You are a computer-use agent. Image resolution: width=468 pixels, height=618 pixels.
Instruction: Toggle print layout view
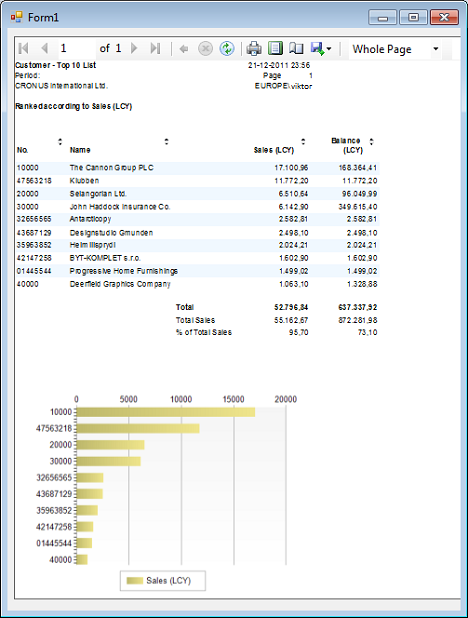tap(275, 48)
